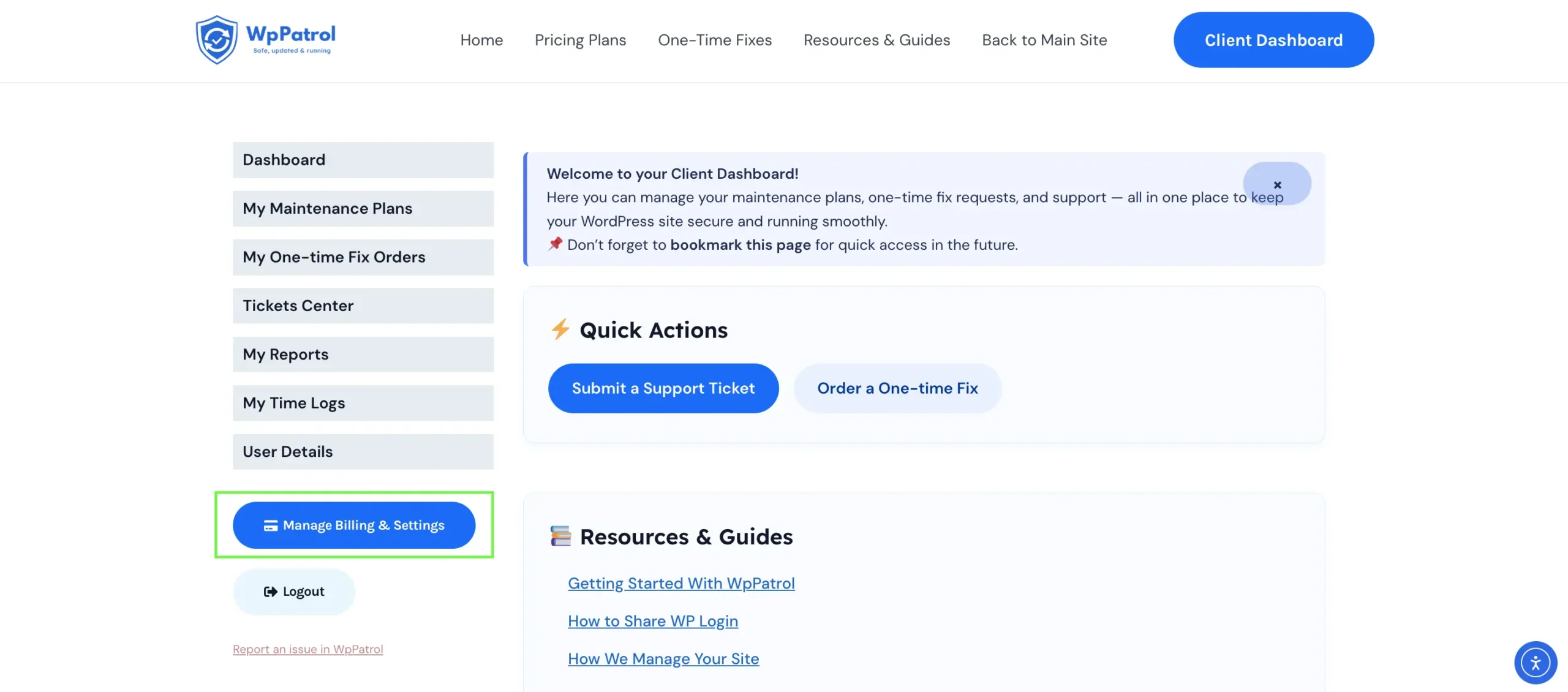Order a One-time Fix

(897, 388)
